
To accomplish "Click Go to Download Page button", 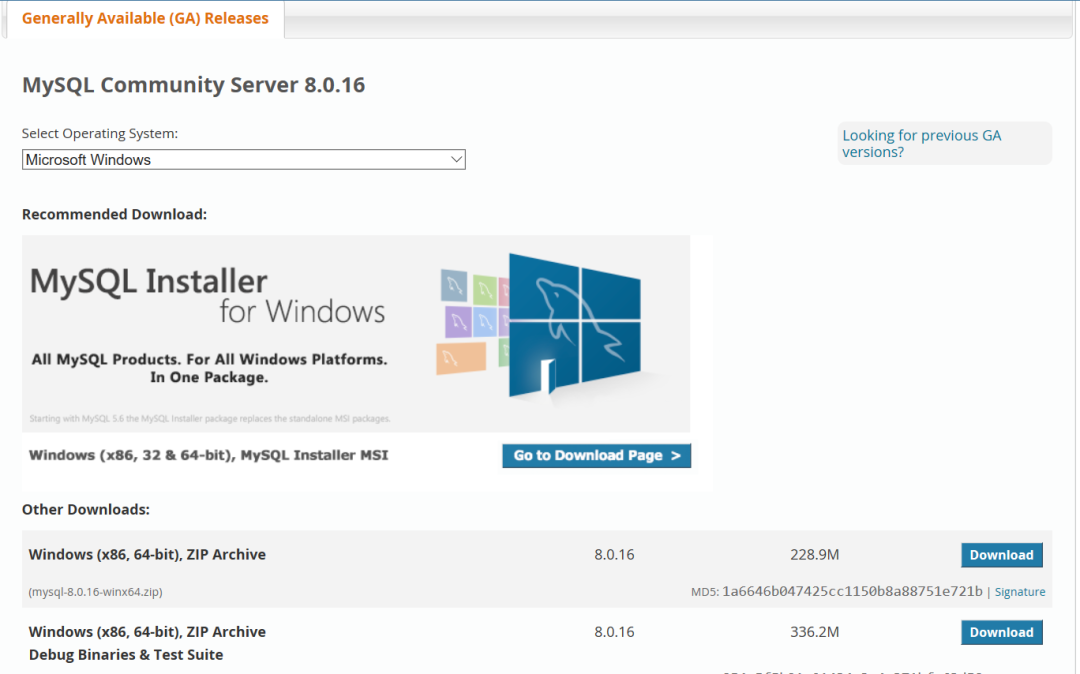I will [596, 456].
